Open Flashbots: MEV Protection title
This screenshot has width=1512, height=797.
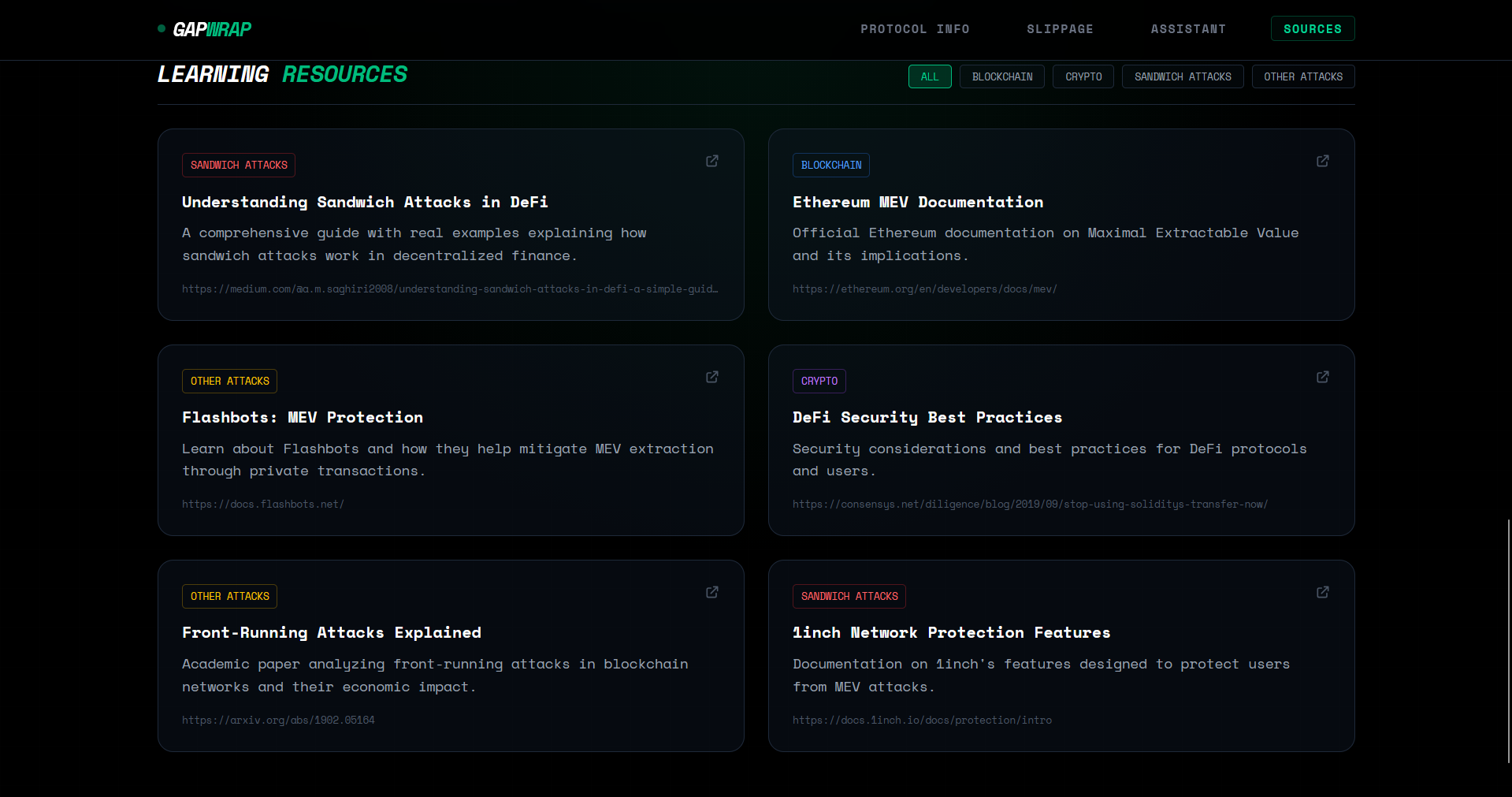303,417
